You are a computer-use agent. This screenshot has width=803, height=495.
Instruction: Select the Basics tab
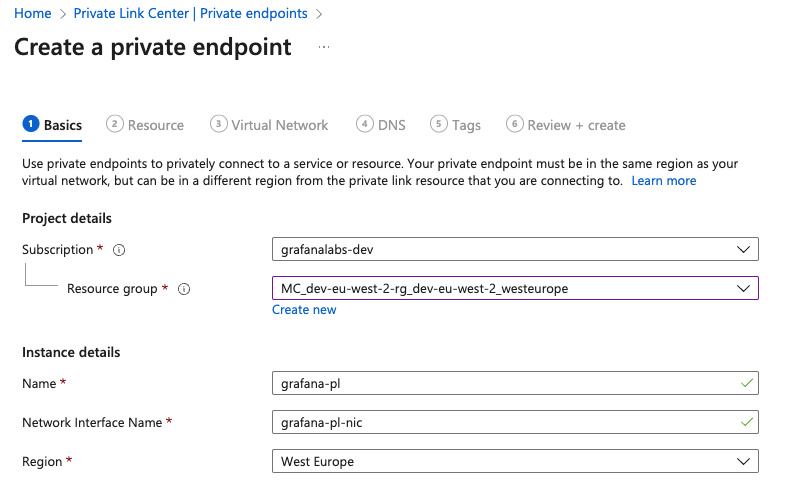(62, 125)
